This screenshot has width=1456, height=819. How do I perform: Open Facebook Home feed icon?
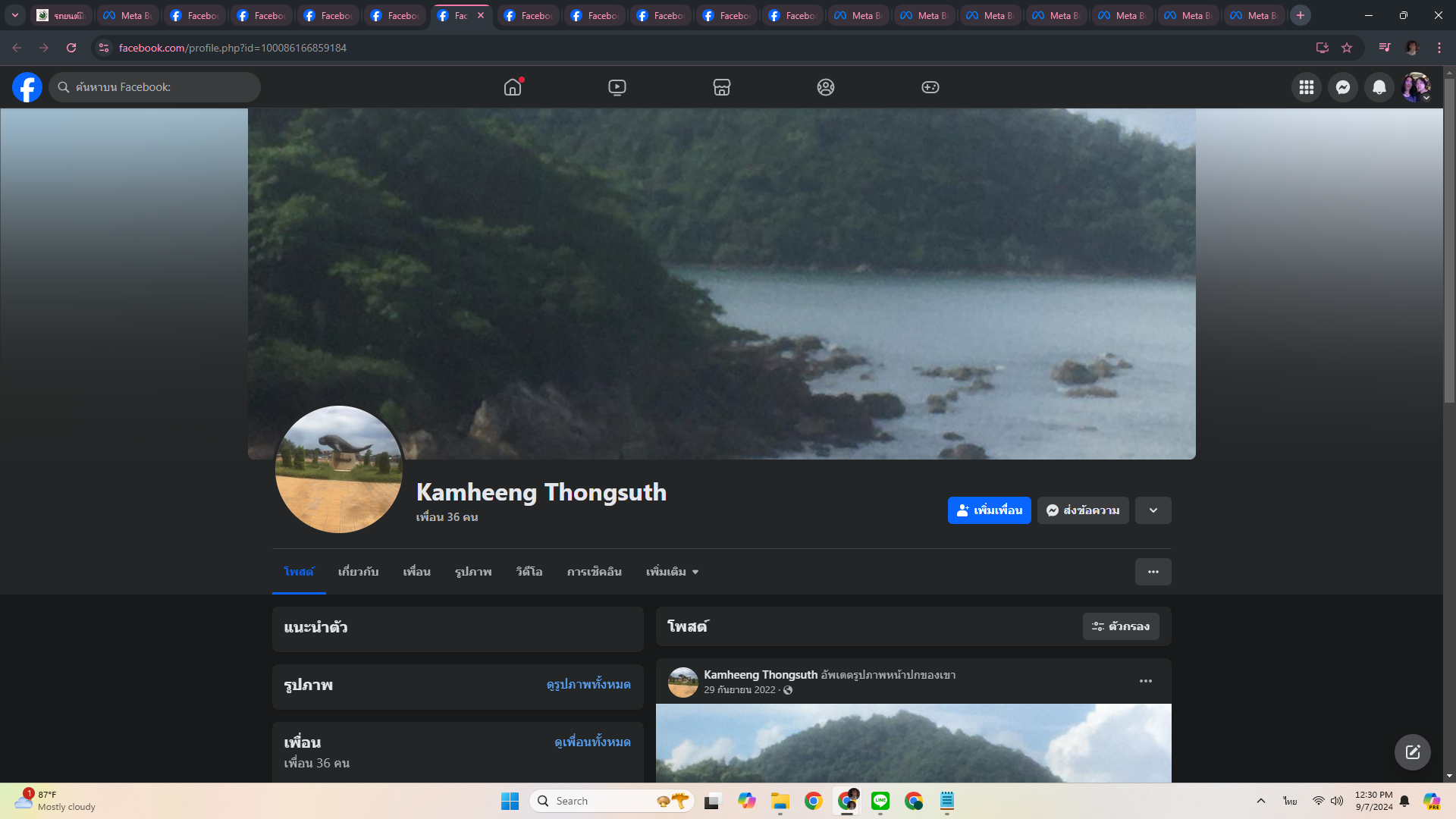pos(513,87)
